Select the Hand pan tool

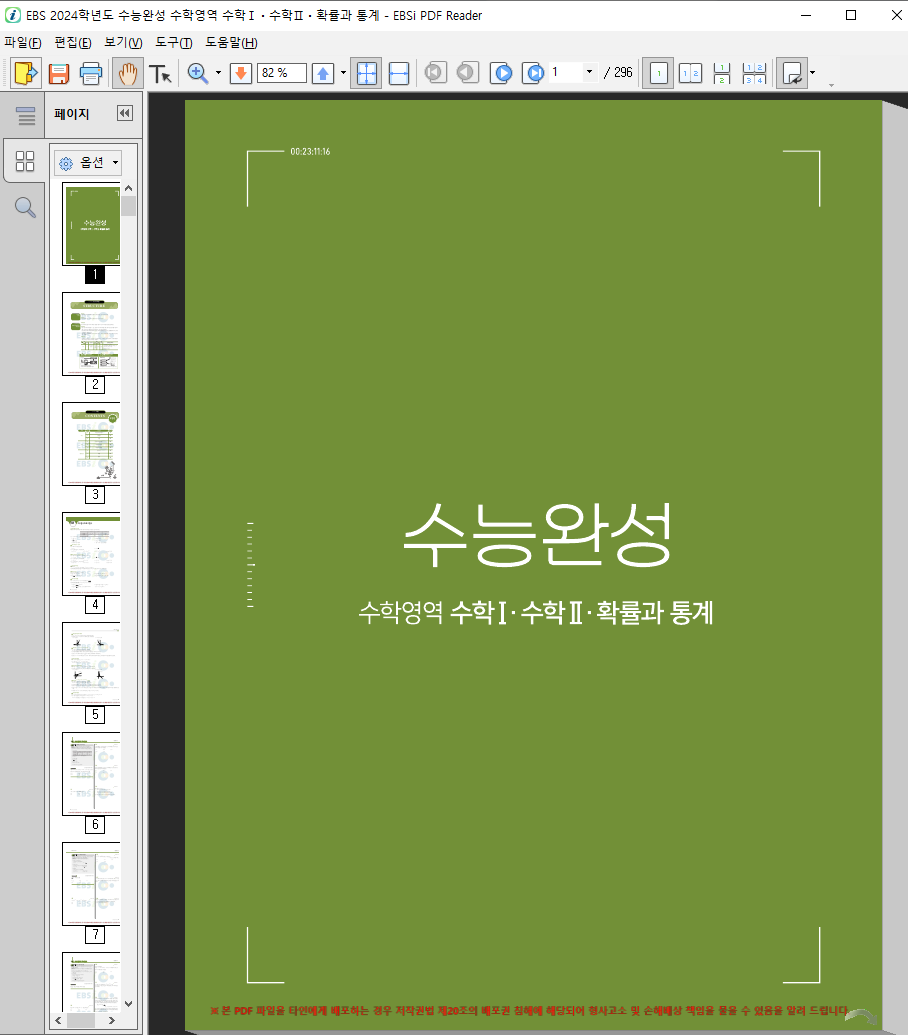(x=127, y=73)
